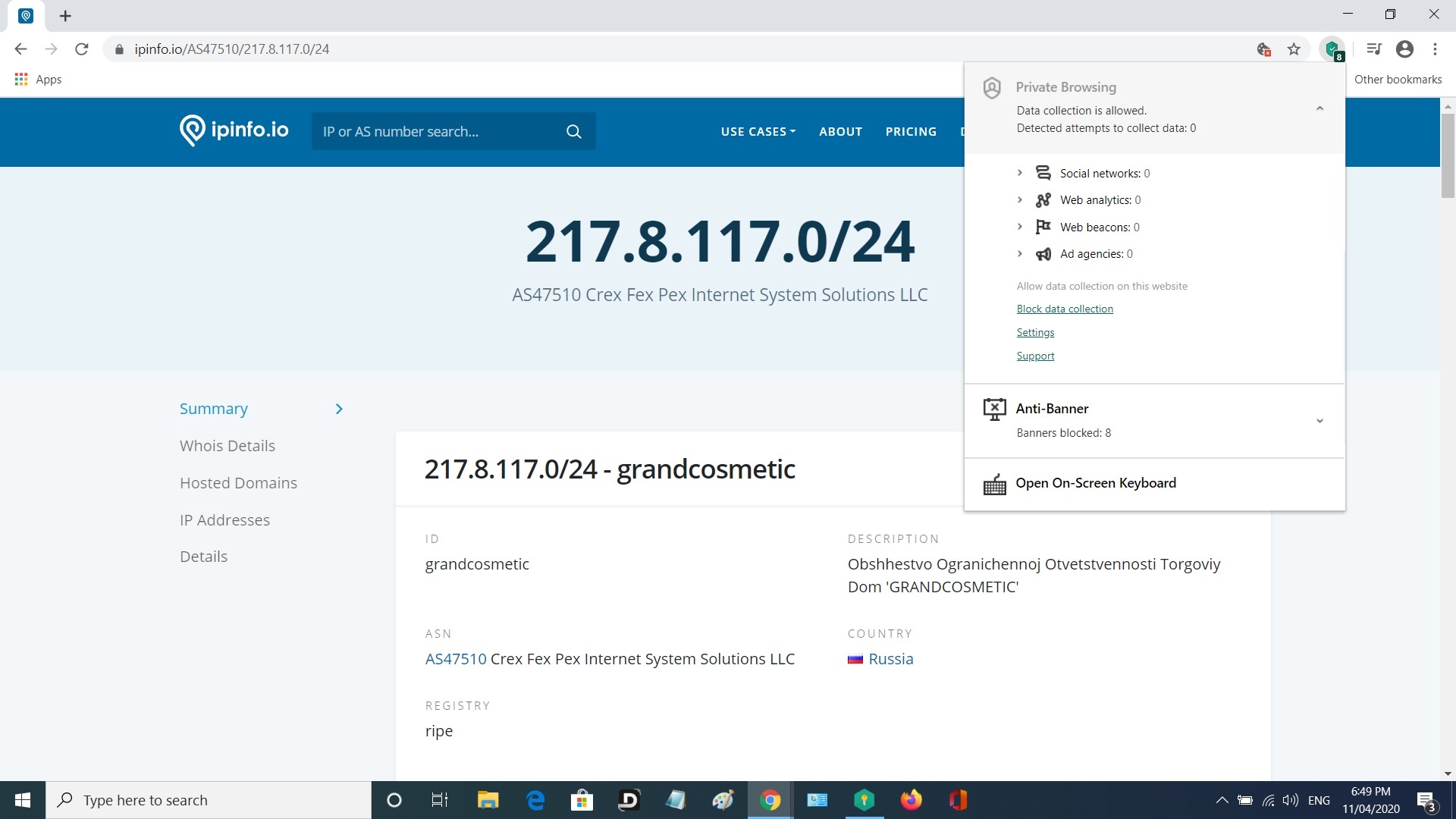
Task: Open a new browser tab
Action: pos(65,16)
